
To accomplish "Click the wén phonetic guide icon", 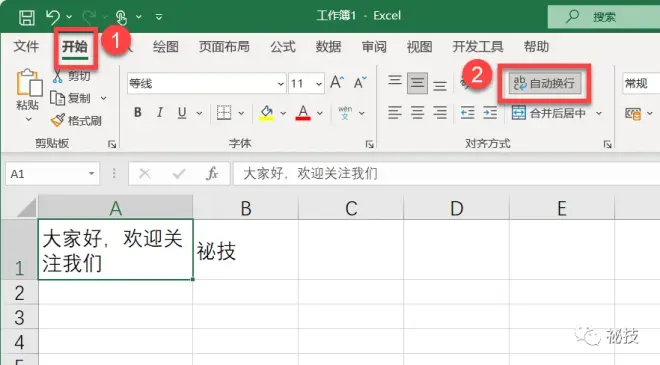I will (345, 113).
